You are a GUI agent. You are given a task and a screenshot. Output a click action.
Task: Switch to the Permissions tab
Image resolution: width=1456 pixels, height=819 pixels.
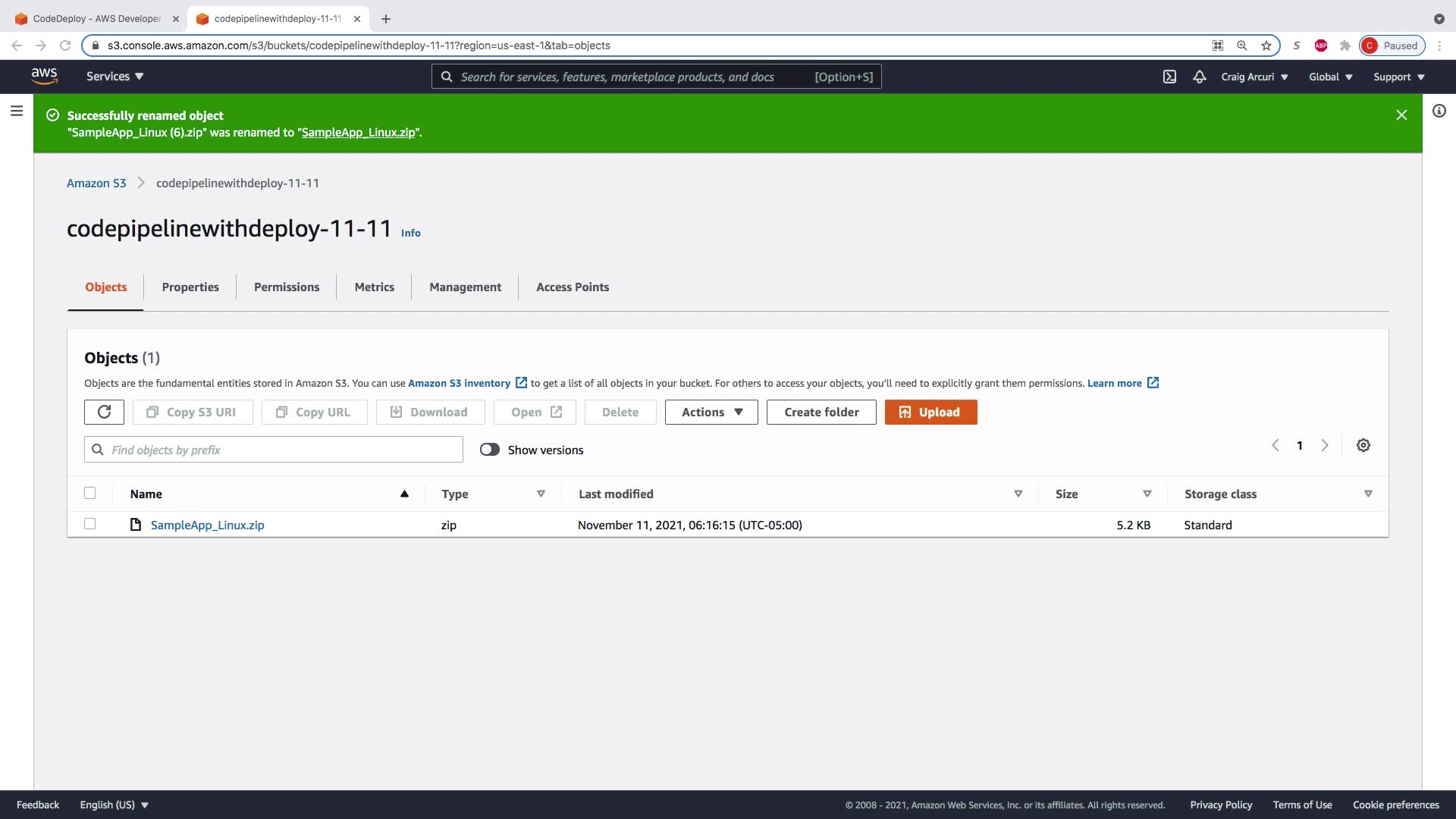287,287
